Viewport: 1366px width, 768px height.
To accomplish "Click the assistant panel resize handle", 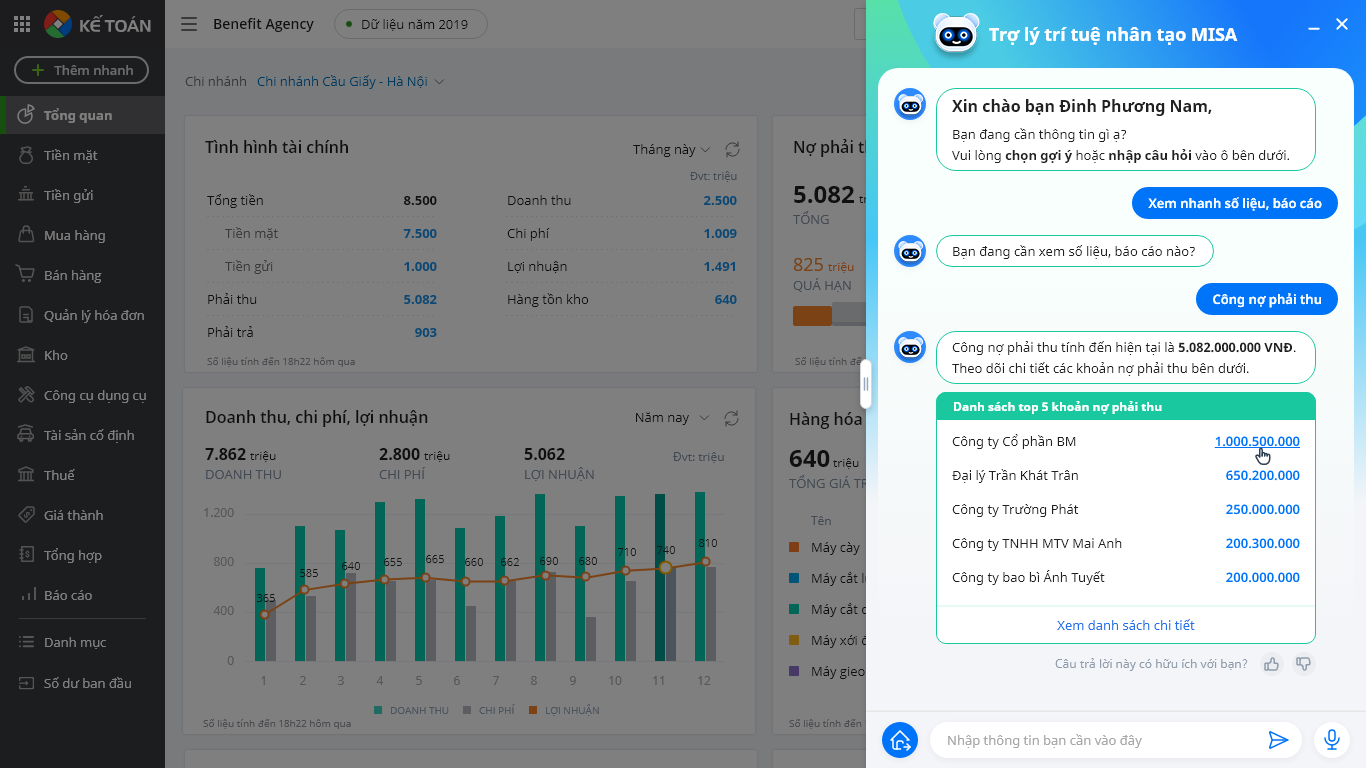I will (866, 384).
